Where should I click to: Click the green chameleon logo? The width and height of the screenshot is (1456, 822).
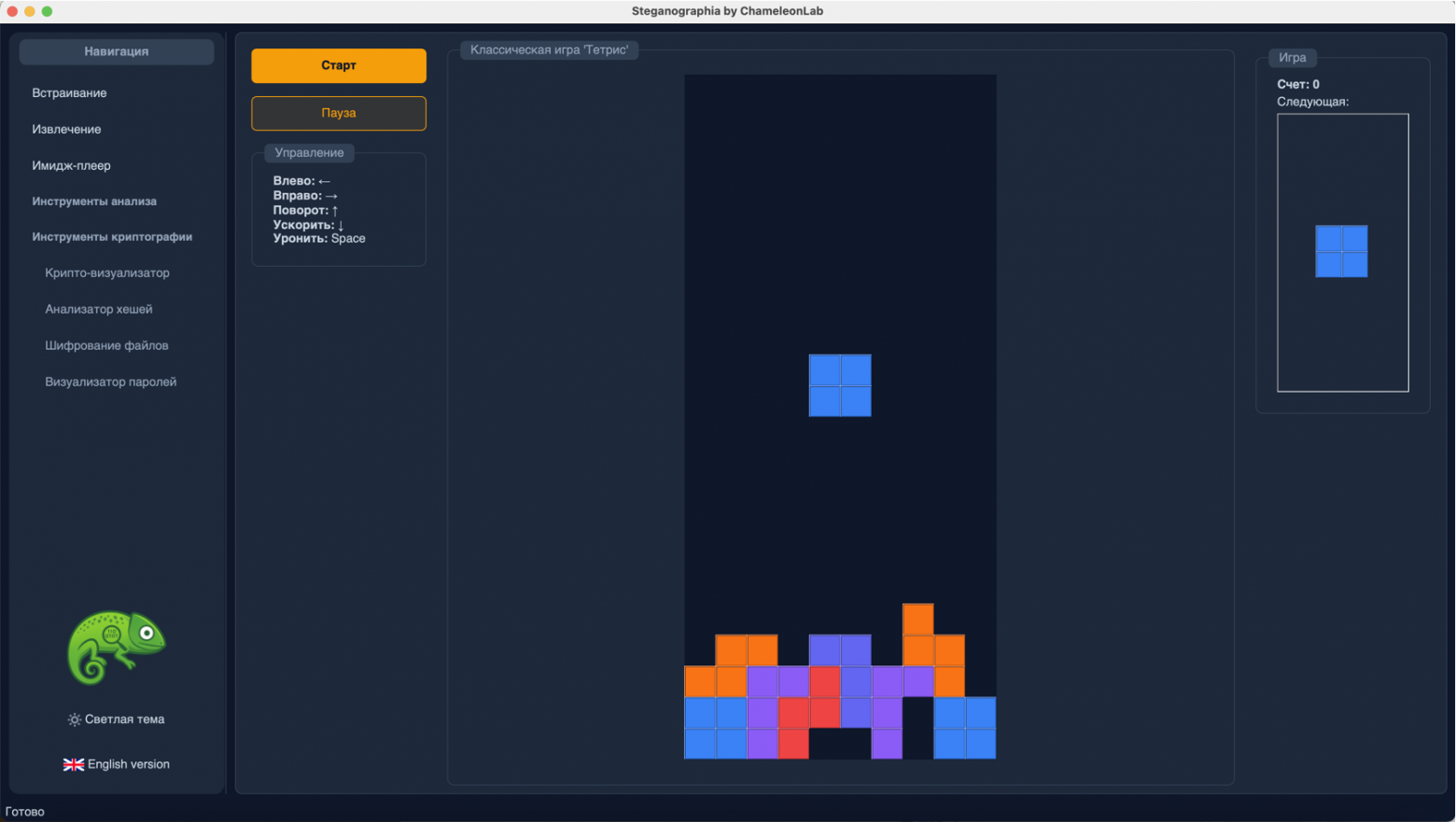116,647
